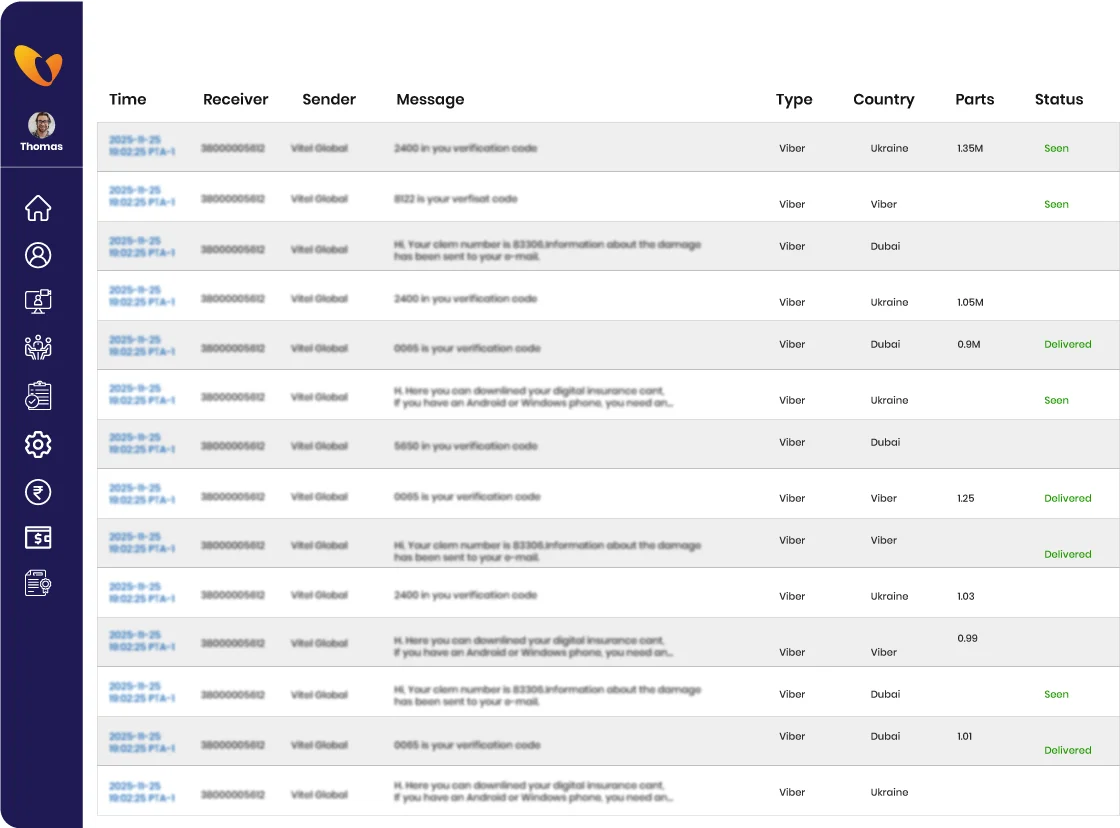The image size is (1120, 828).
Task: Click the Country column header
Action: pyautogui.click(x=883, y=99)
